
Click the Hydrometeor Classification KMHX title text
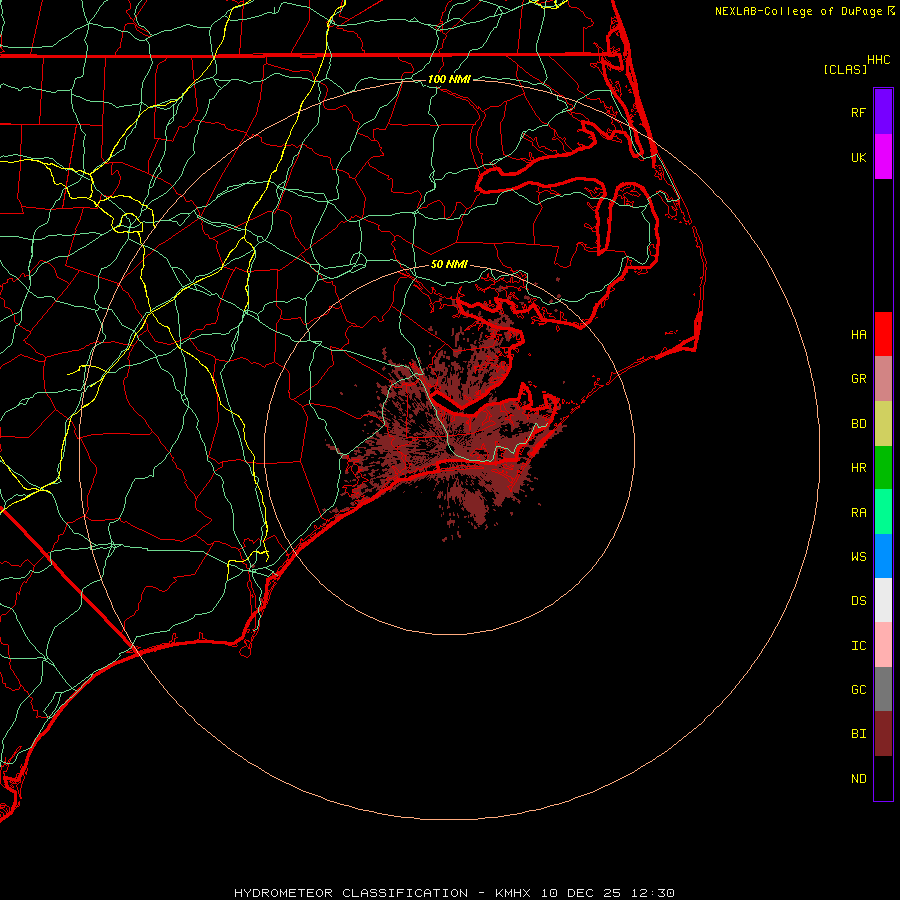454,893
